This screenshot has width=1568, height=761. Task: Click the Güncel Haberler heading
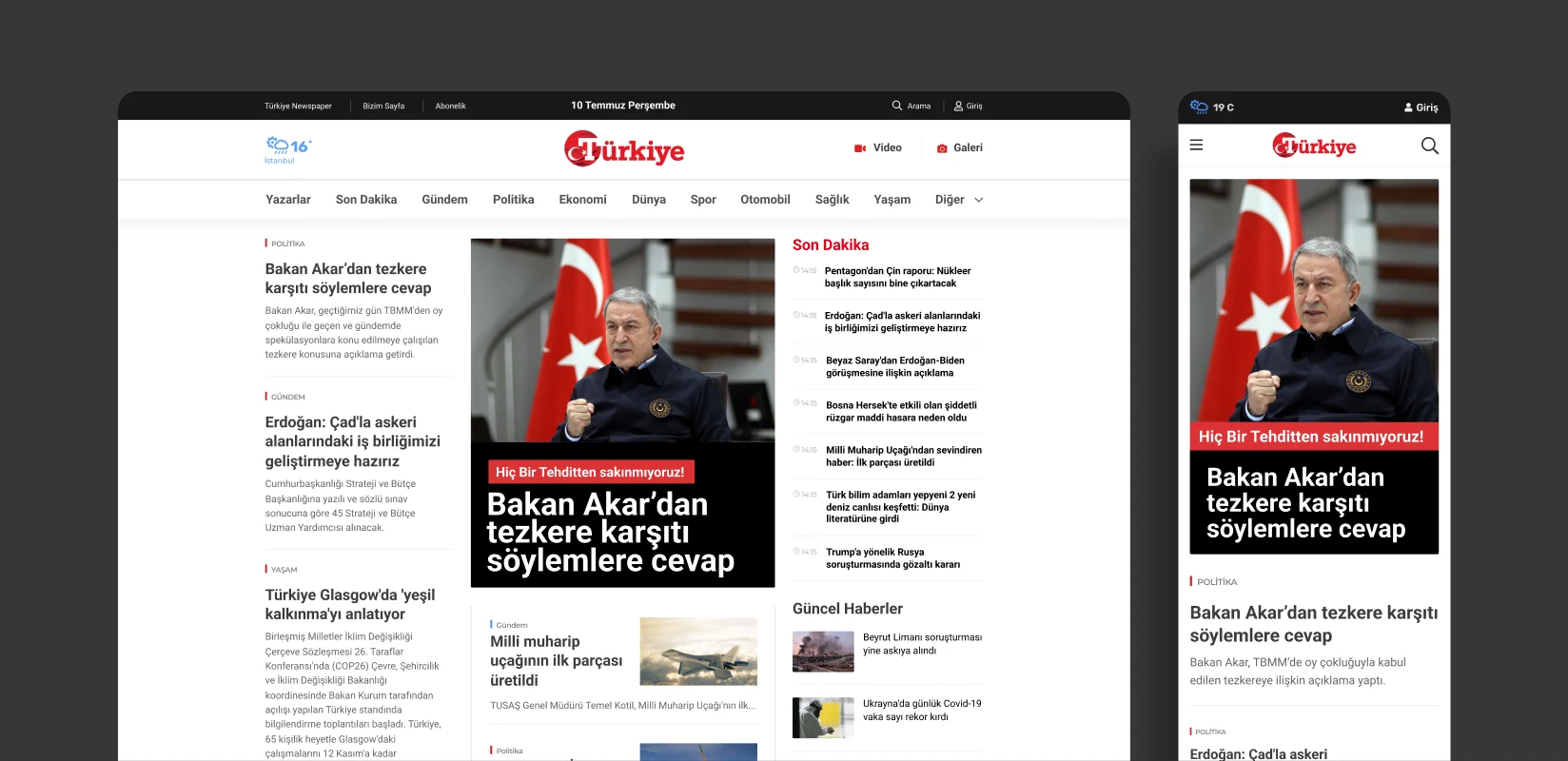click(848, 609)
